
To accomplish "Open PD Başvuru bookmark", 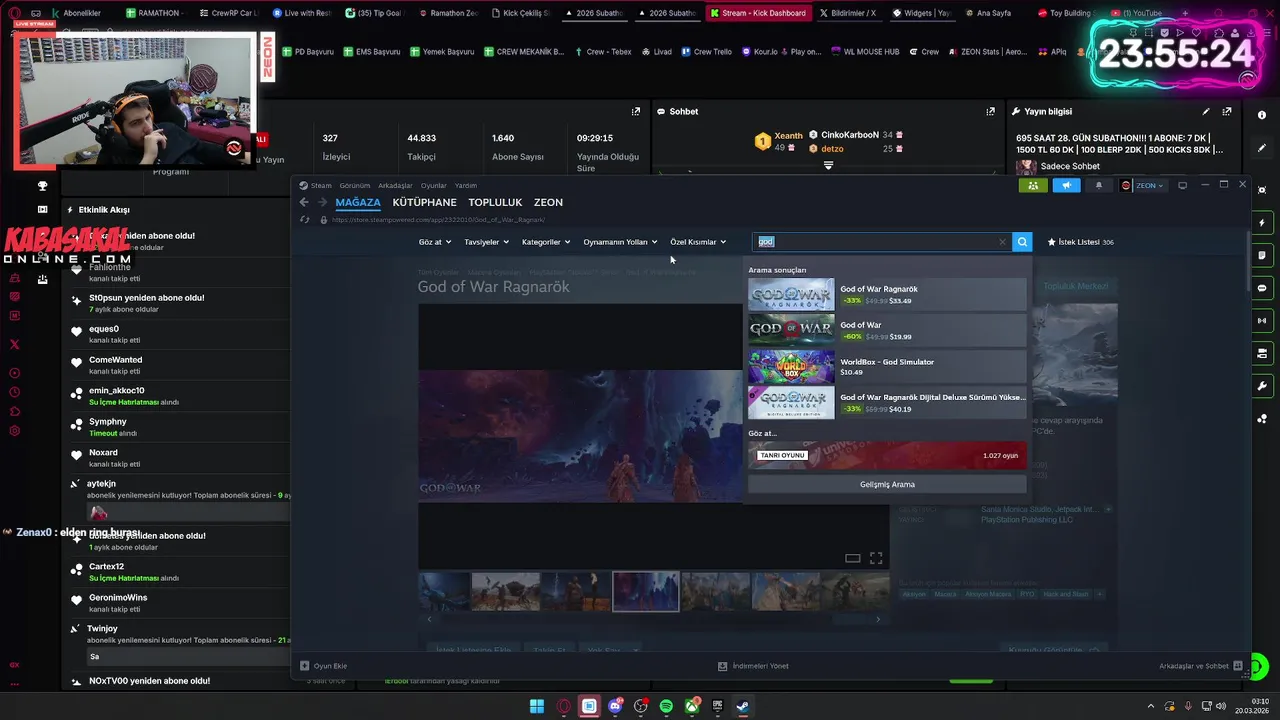I will tap(307, 51).
